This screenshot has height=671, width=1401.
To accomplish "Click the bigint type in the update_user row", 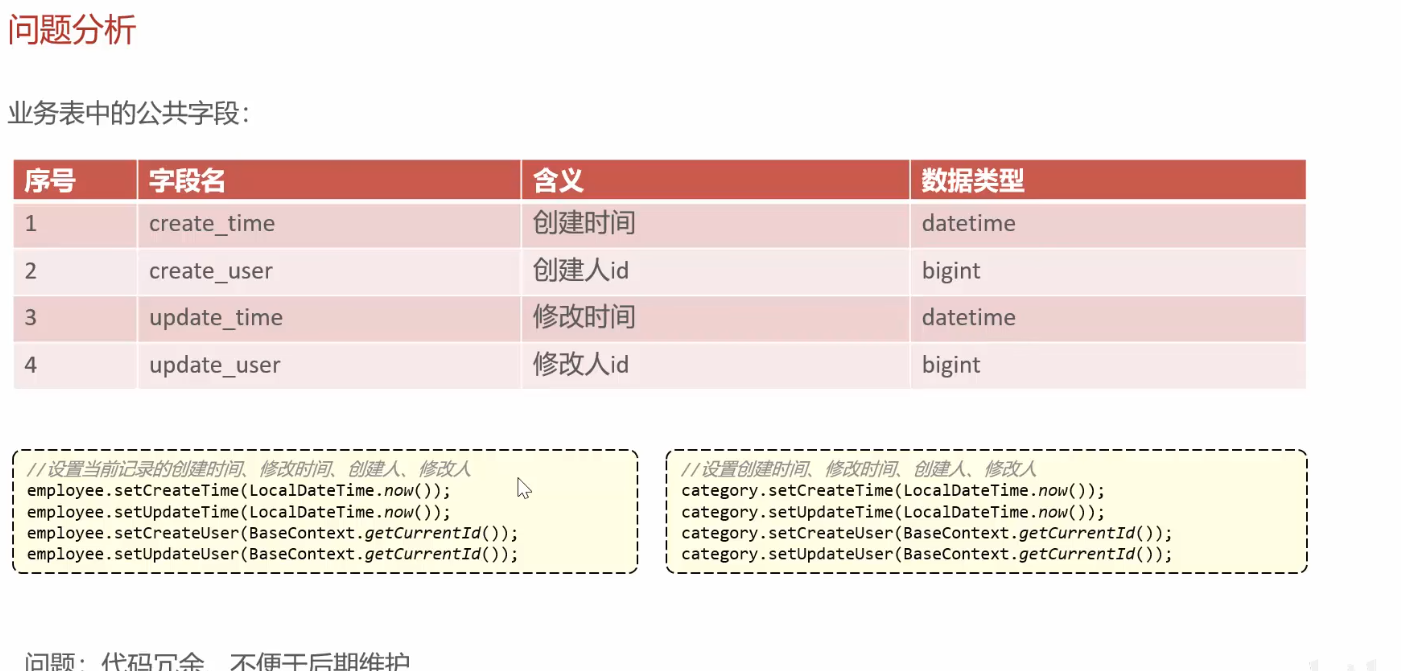I will point(951,365).
